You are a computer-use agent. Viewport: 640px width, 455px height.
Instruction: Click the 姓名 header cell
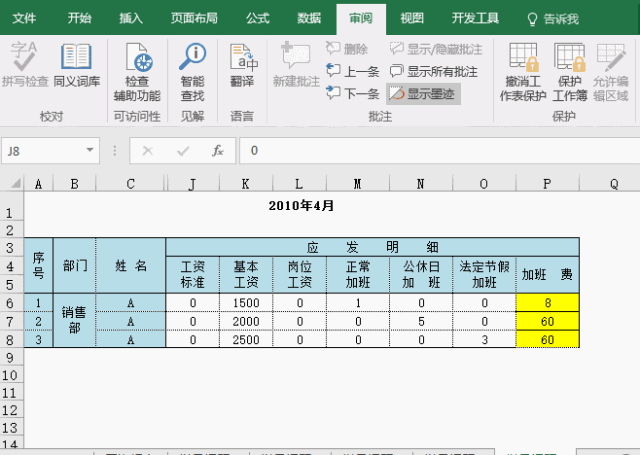pos(131,266)
